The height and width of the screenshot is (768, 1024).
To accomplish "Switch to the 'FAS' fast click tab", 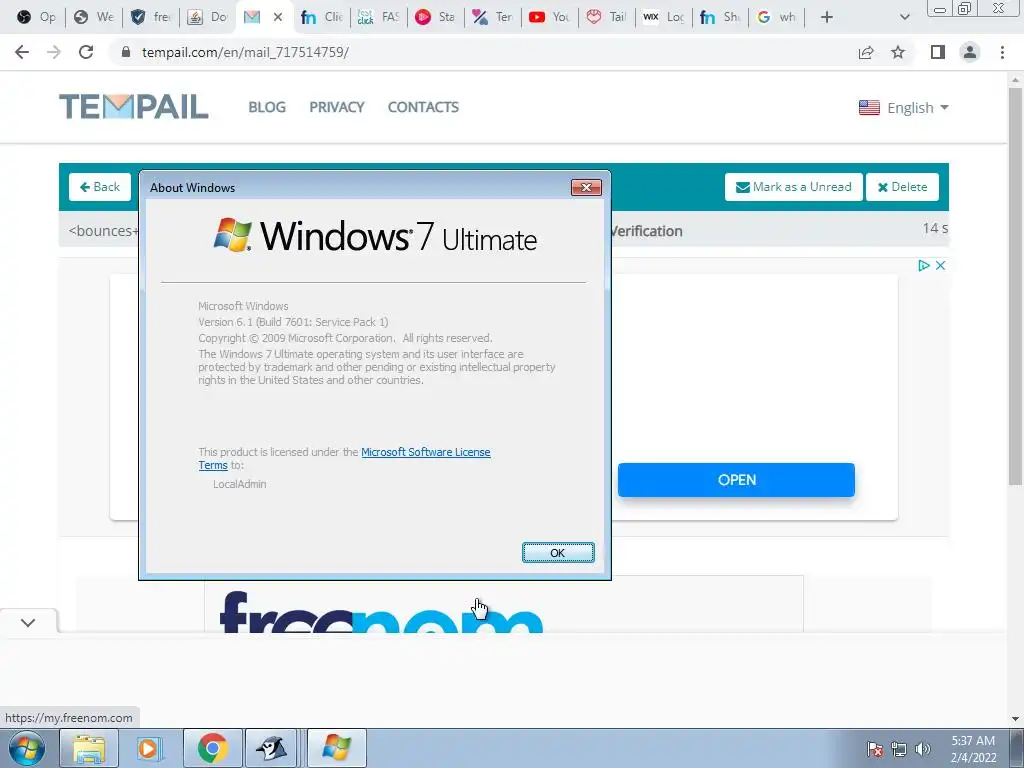I will [378, 17].
